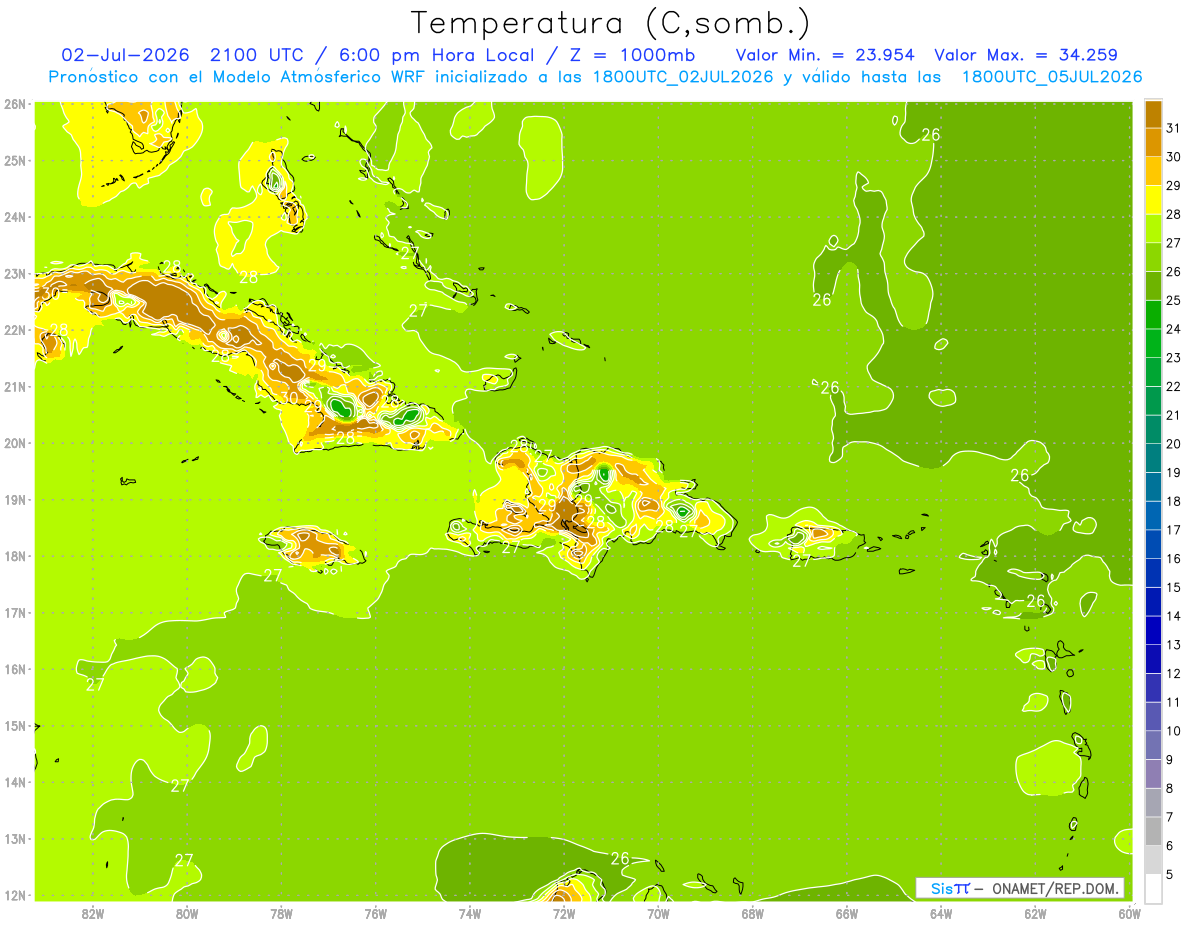Click the 62W longitude axis label
The width and height of the screenshot is (1200, 927).
pyautogui.click(x=1035, y=913)
